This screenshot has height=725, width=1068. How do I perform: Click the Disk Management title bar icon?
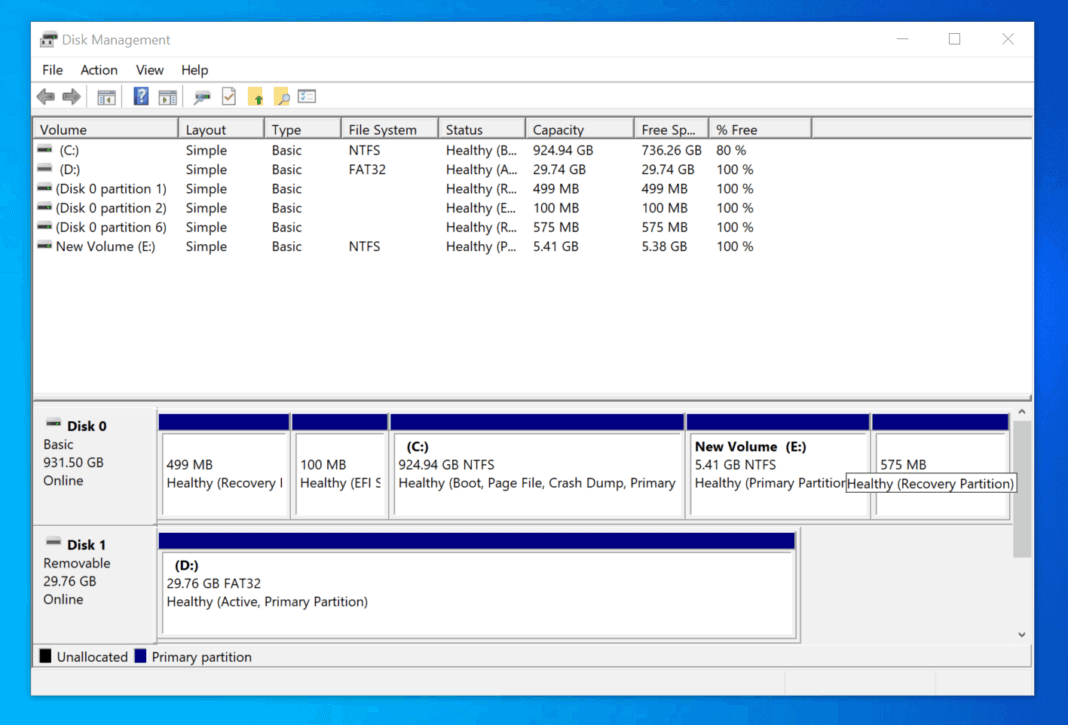click(x=48, y=39)
